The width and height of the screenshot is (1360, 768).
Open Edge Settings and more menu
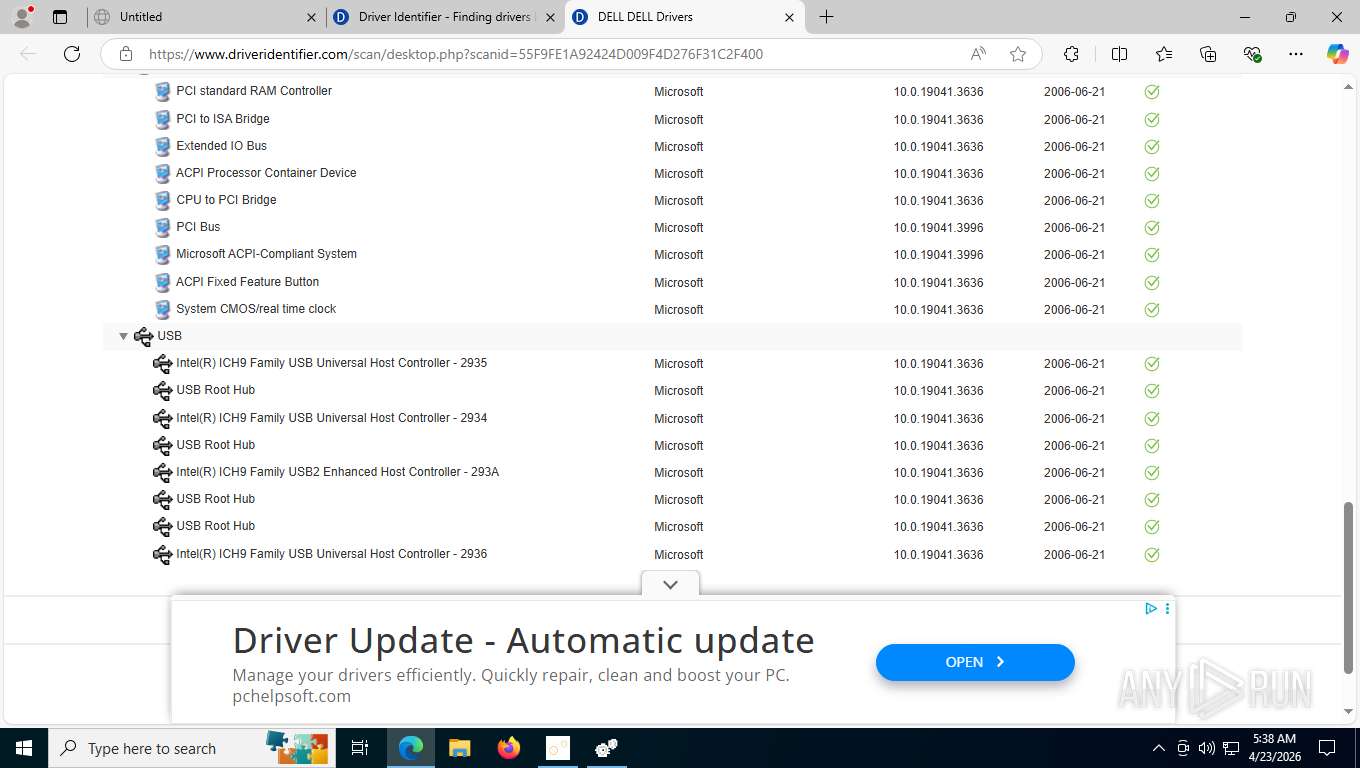[x=1296, y=54]
